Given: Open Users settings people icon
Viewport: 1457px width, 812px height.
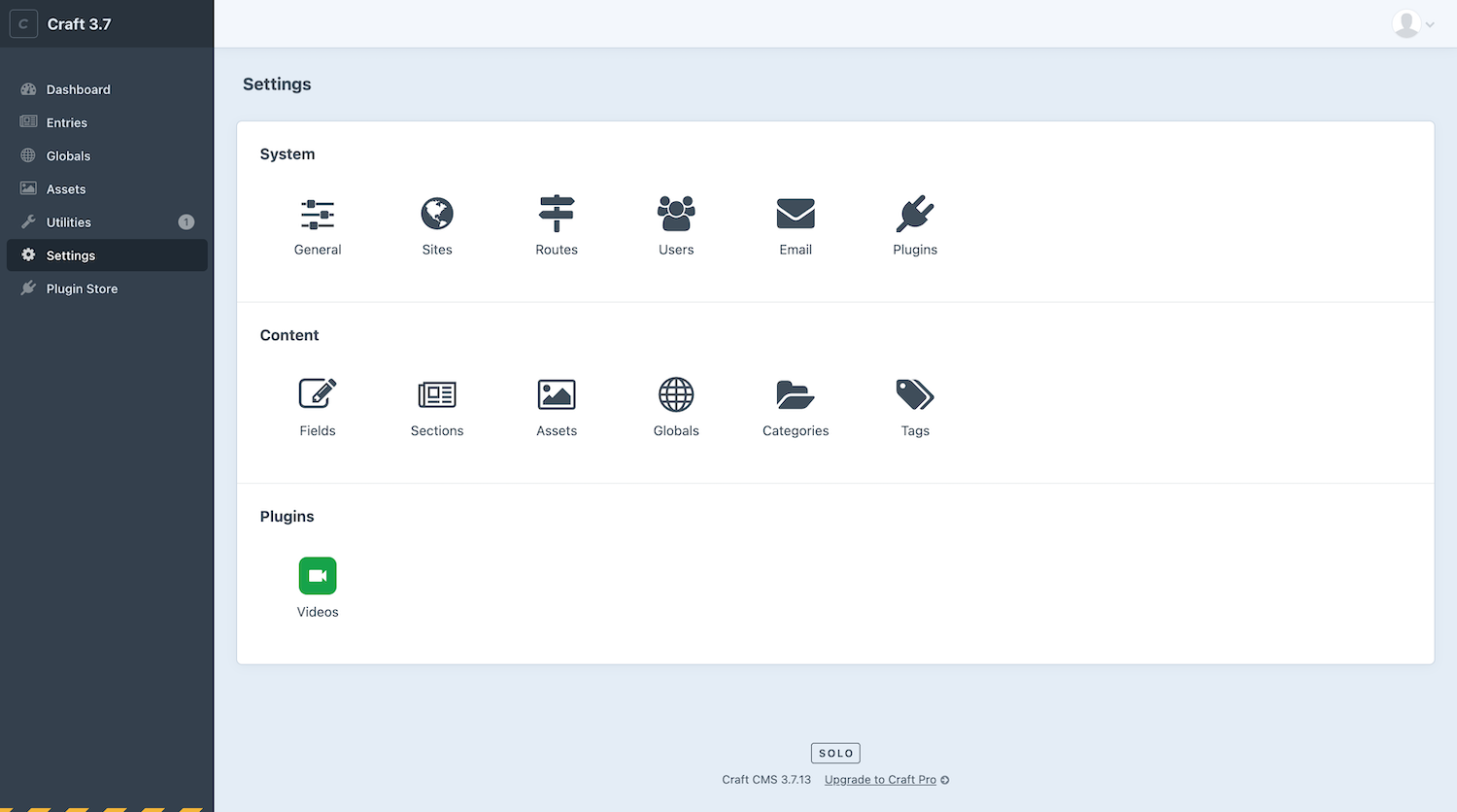Looking at the screenshot, I should 676,214.
